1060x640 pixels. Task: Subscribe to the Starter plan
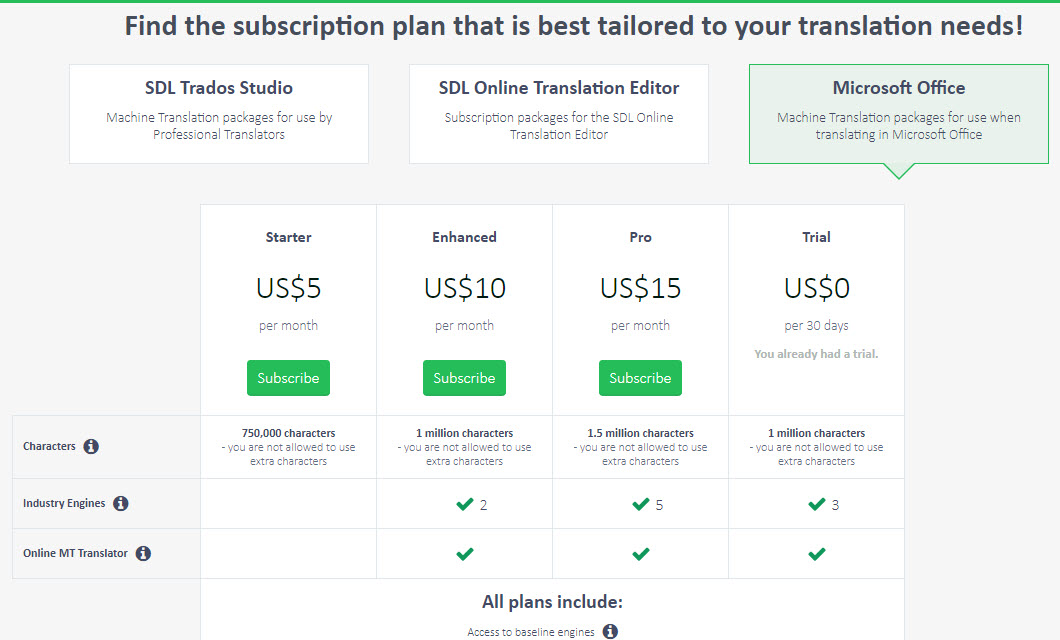[x=288, y=378]
